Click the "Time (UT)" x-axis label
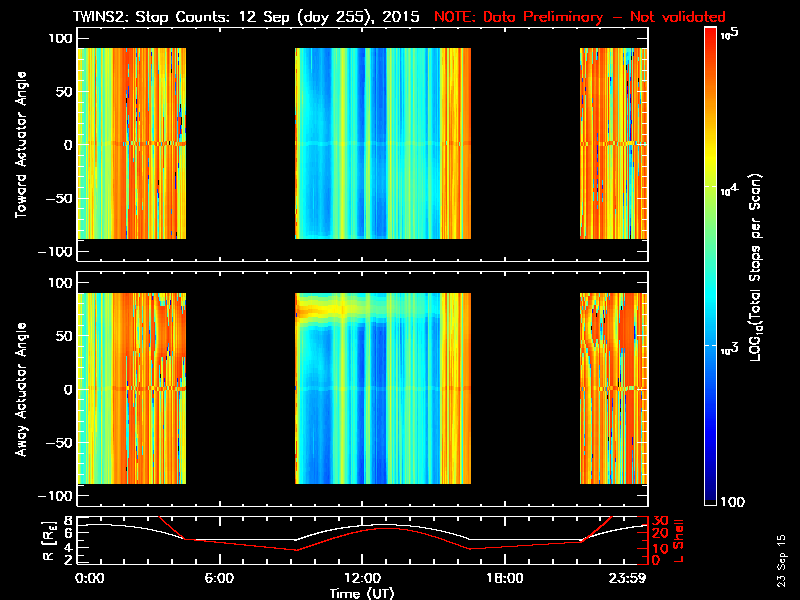The width and height of the screenshot is (800, 600). (x=362, y=593)
